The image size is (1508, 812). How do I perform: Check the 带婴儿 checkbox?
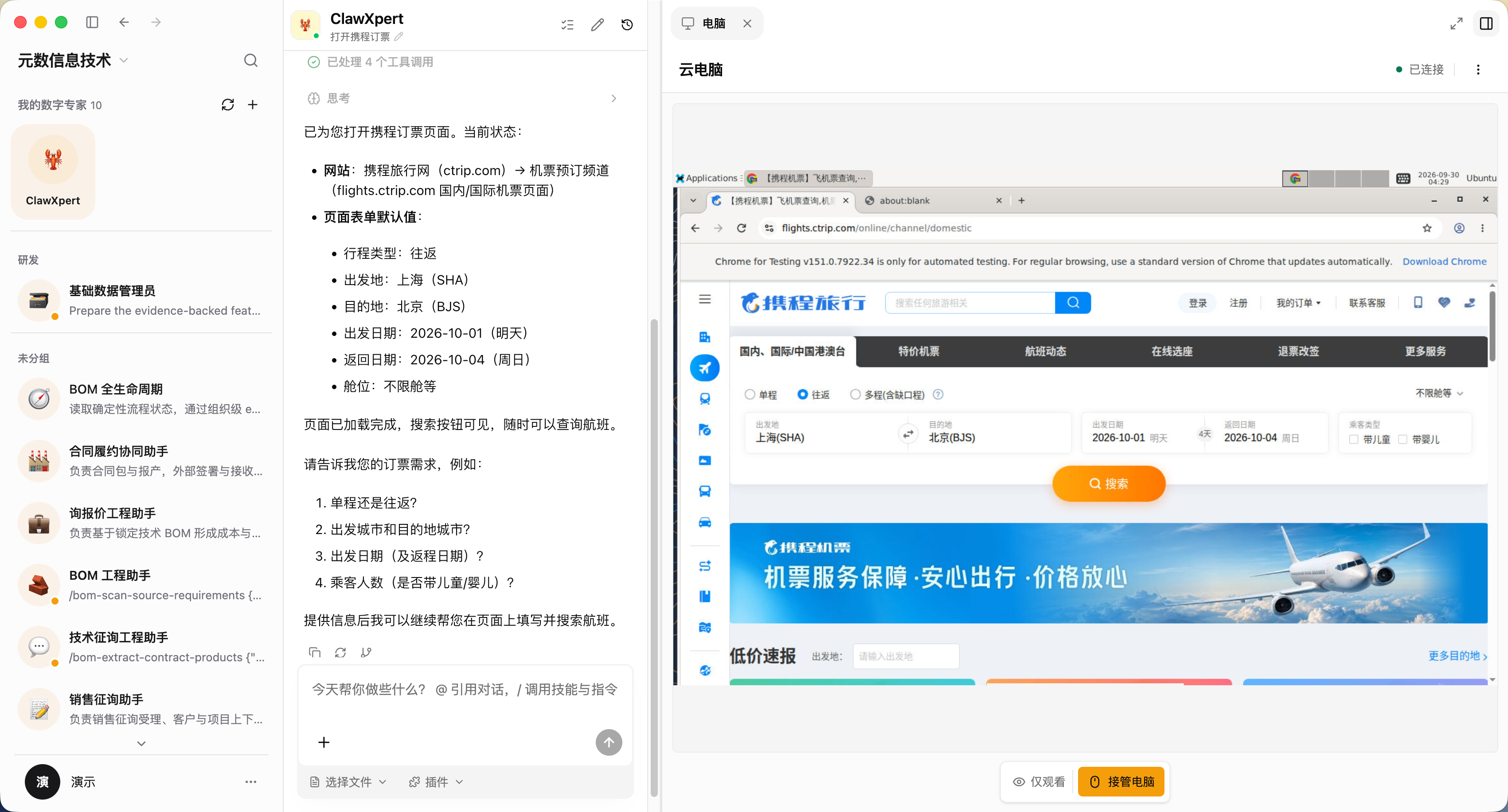1403,439
